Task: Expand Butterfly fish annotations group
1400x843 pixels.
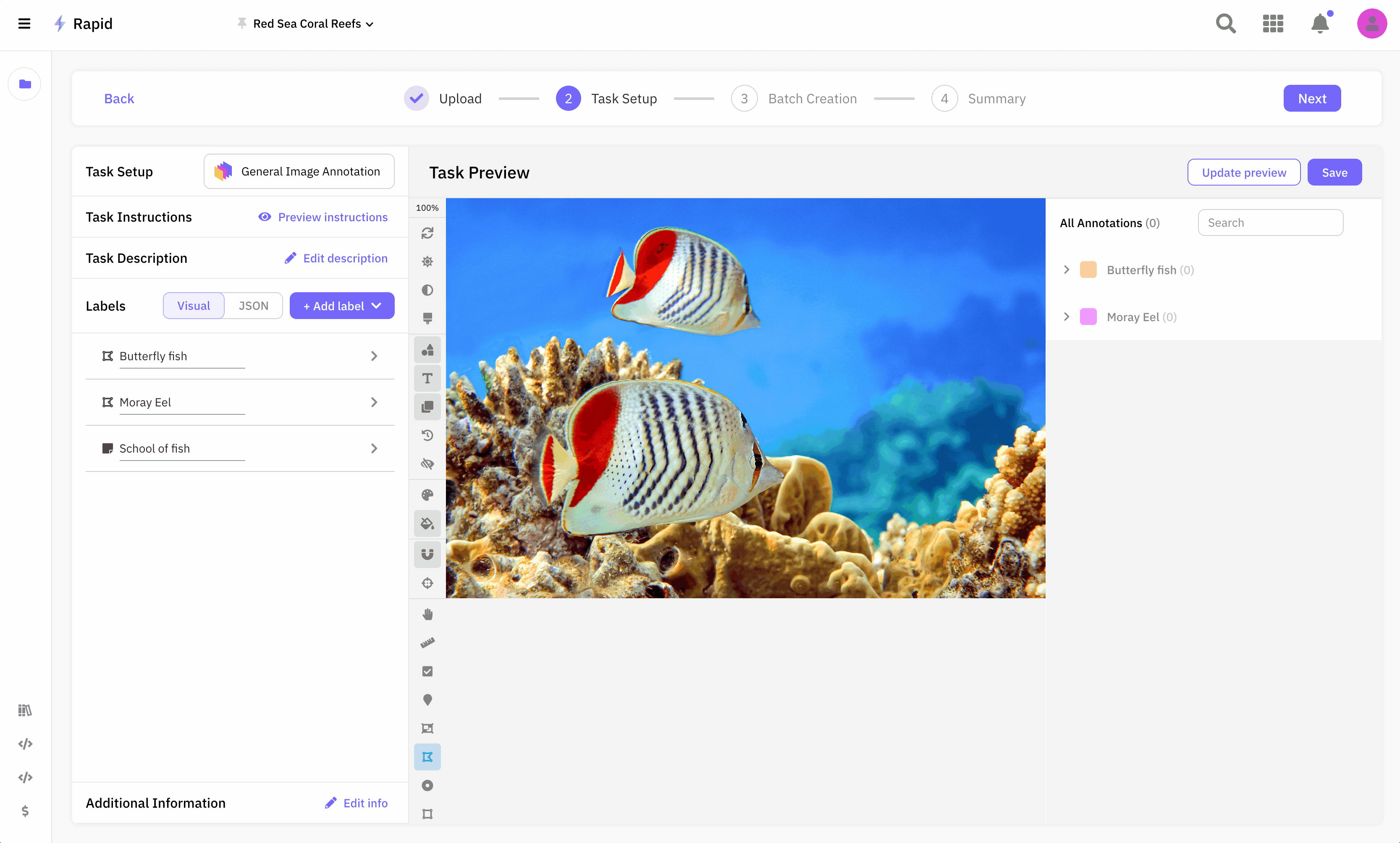Action: click(x=1067, y=270)
